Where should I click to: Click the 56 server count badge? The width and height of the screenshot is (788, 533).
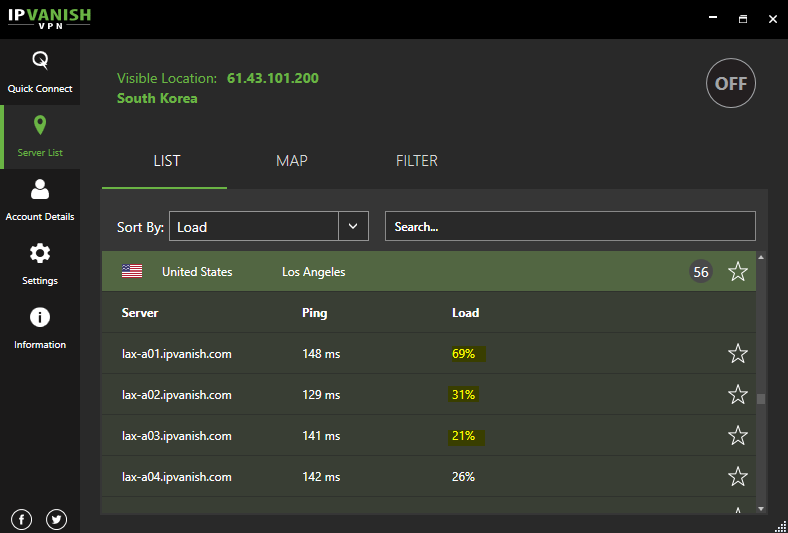[701, 272]
